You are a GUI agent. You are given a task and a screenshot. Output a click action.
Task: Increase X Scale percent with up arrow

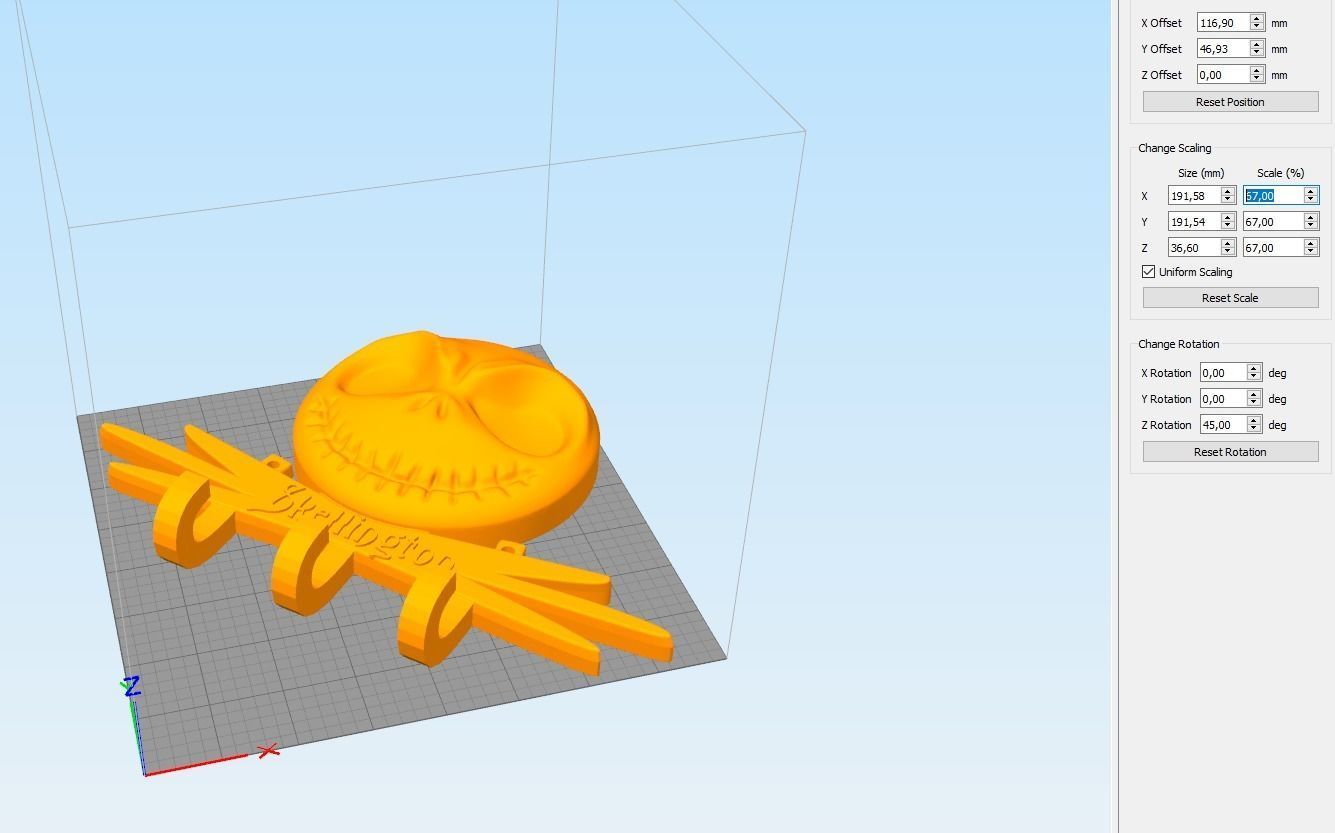(x=1311, y=192)
